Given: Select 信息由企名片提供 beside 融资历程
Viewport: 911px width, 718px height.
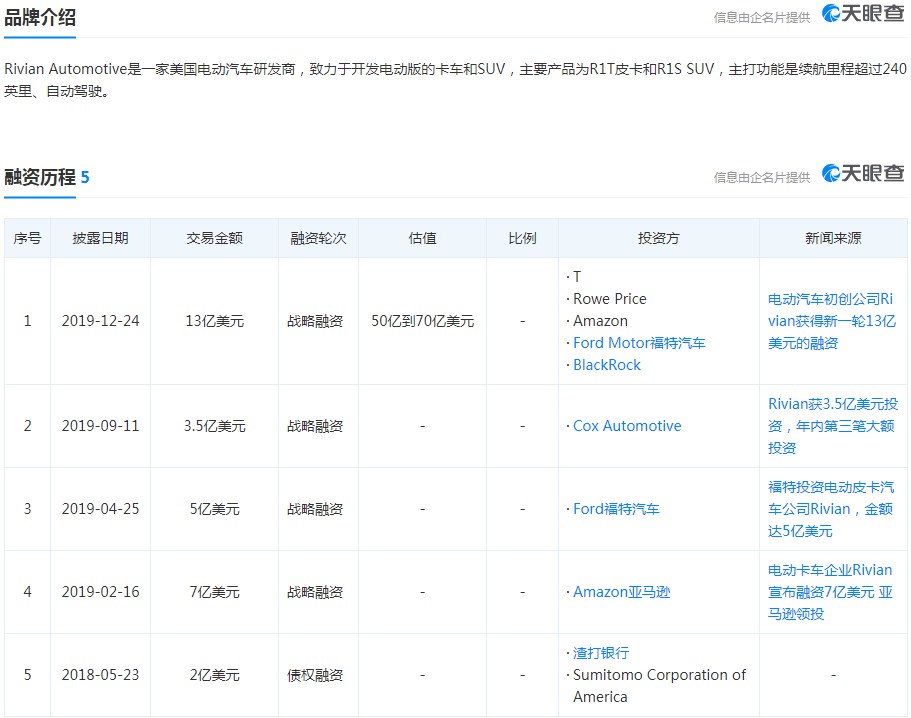Looking at the screenshot, I should 762,177.
